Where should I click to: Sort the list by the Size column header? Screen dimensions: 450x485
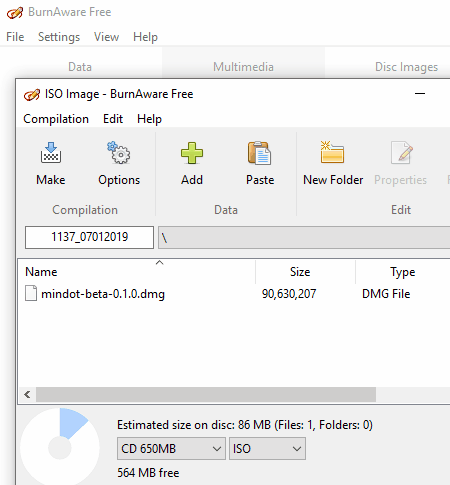coord(305,272)
